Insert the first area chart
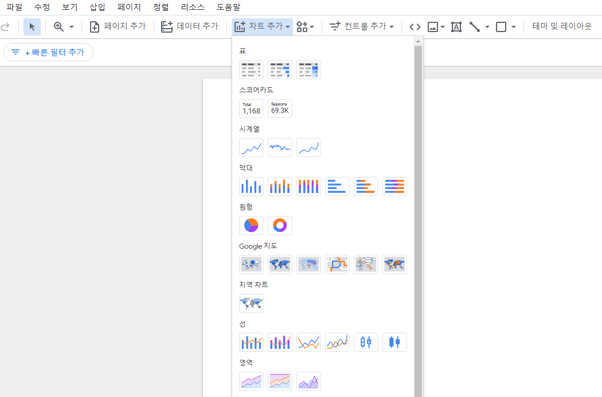602x397 pixels. 251,381
